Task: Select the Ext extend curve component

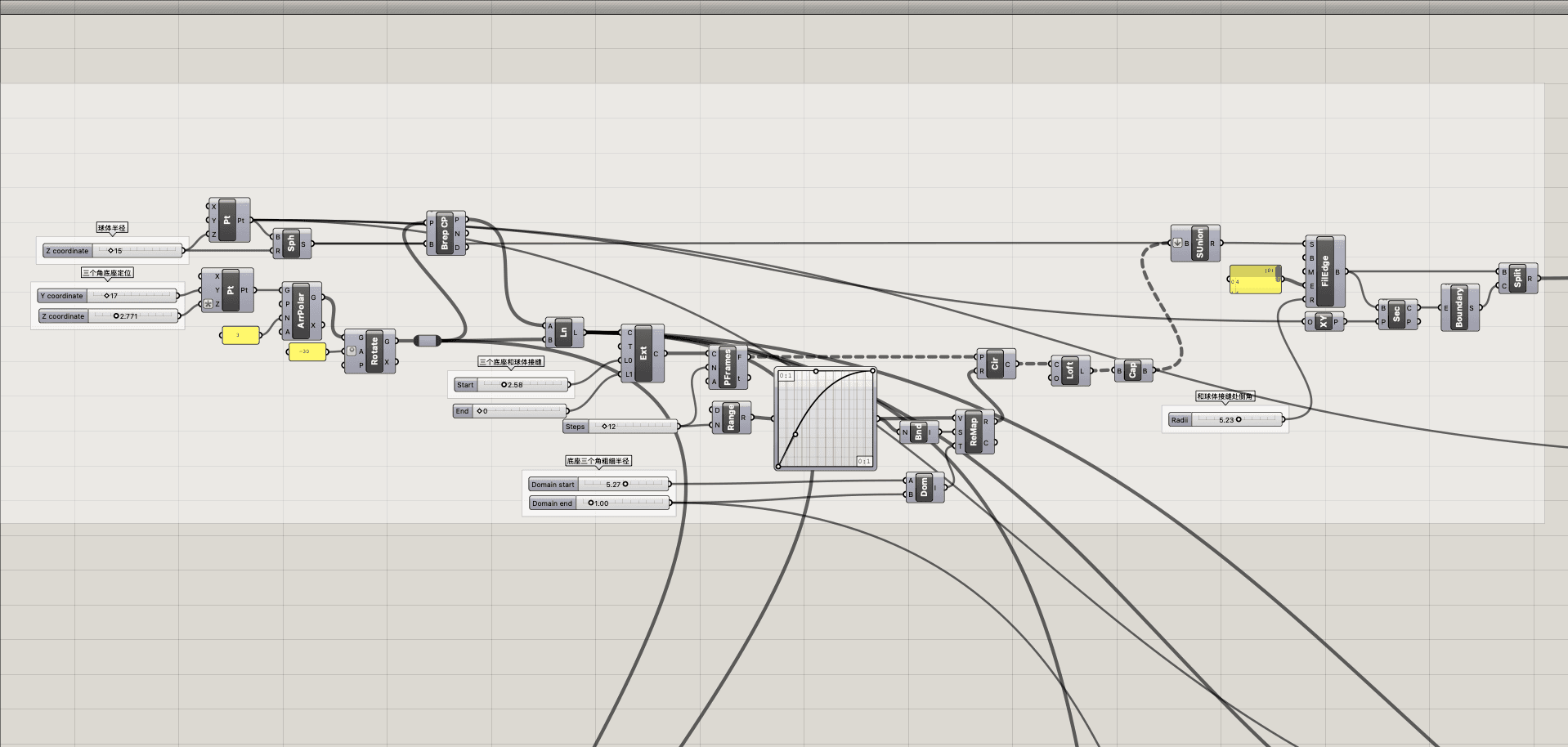Action: [643, 353]
